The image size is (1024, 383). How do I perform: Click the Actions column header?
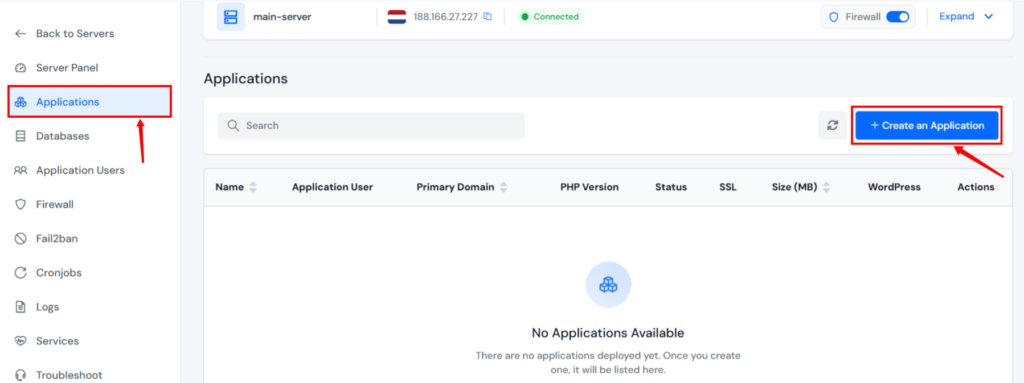click(x=976, y=187)
